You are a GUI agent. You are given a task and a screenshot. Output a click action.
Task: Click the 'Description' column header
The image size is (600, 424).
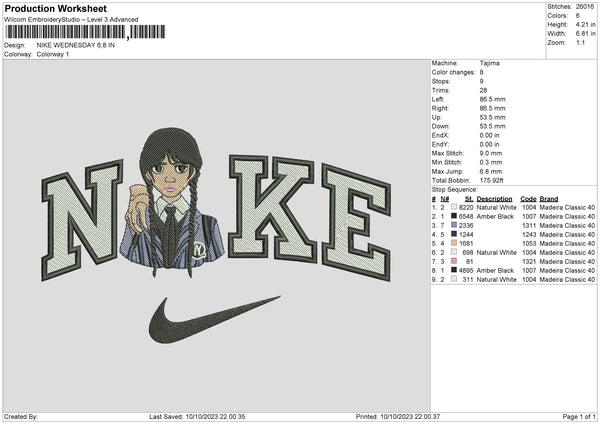pyautogui.click(x=494, y=199)
